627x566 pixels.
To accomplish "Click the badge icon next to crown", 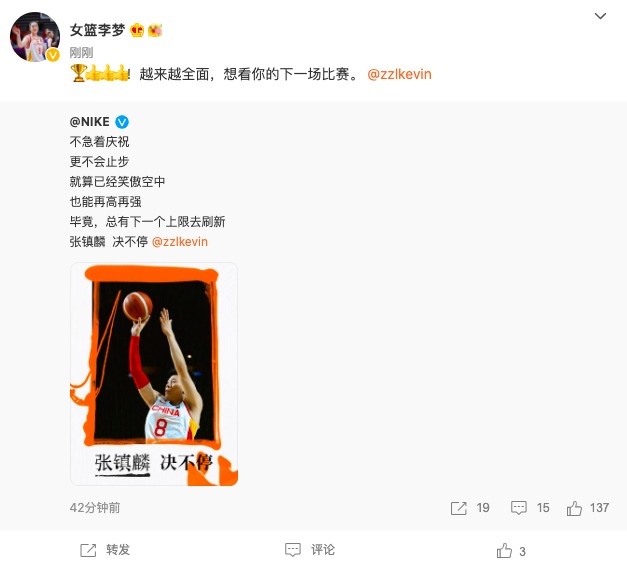I will point(155,30).
